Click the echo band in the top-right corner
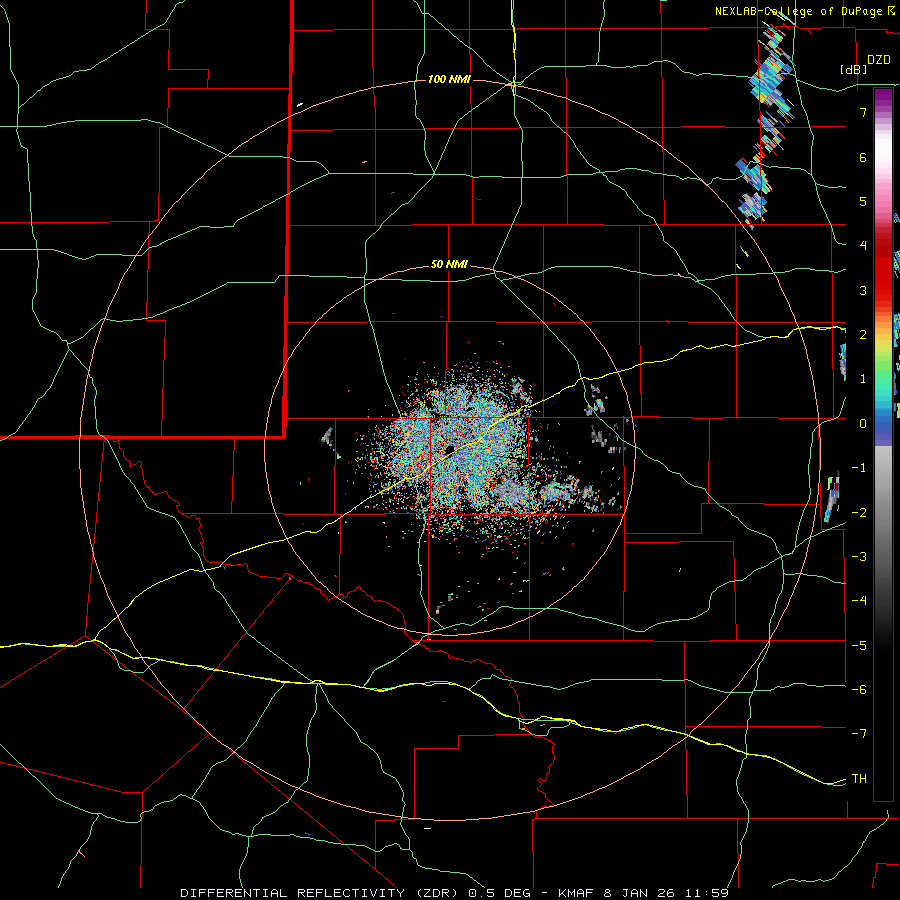900x900 pixels. point(766,123)
